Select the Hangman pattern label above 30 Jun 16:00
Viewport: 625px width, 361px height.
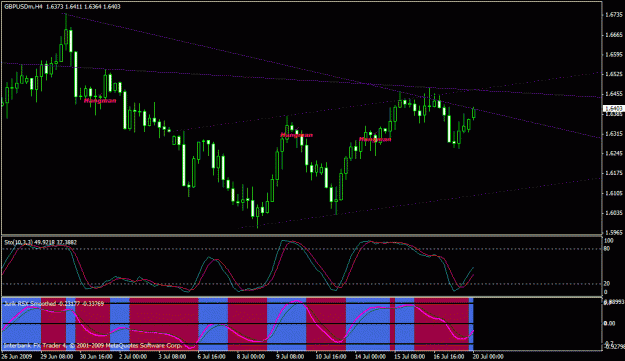coord(100,101)
